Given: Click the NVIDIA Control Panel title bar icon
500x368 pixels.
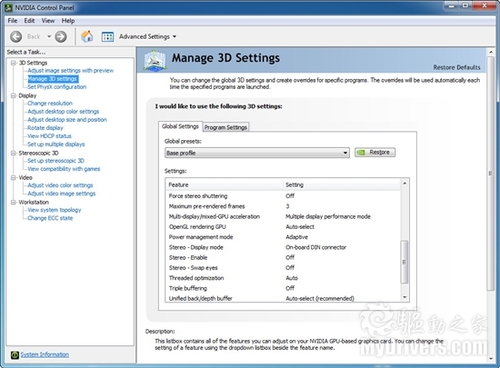Looking at the screenshot, I should pos(9,7).
